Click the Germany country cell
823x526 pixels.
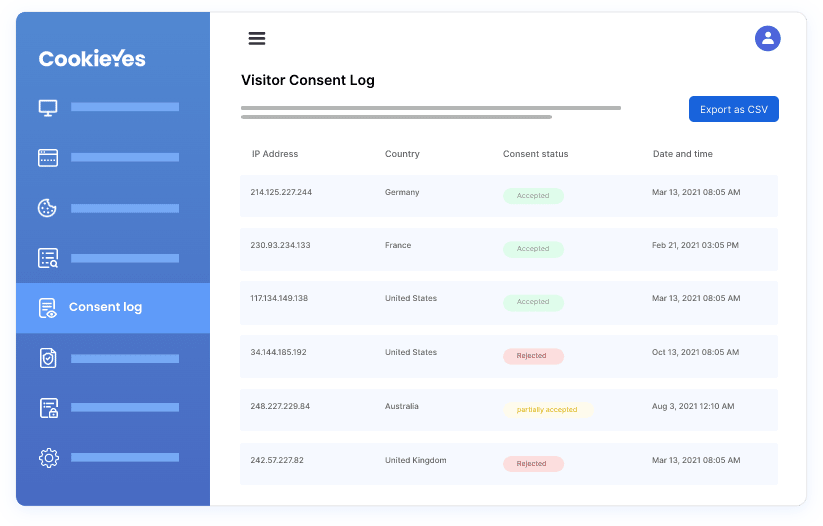(402, 193)
